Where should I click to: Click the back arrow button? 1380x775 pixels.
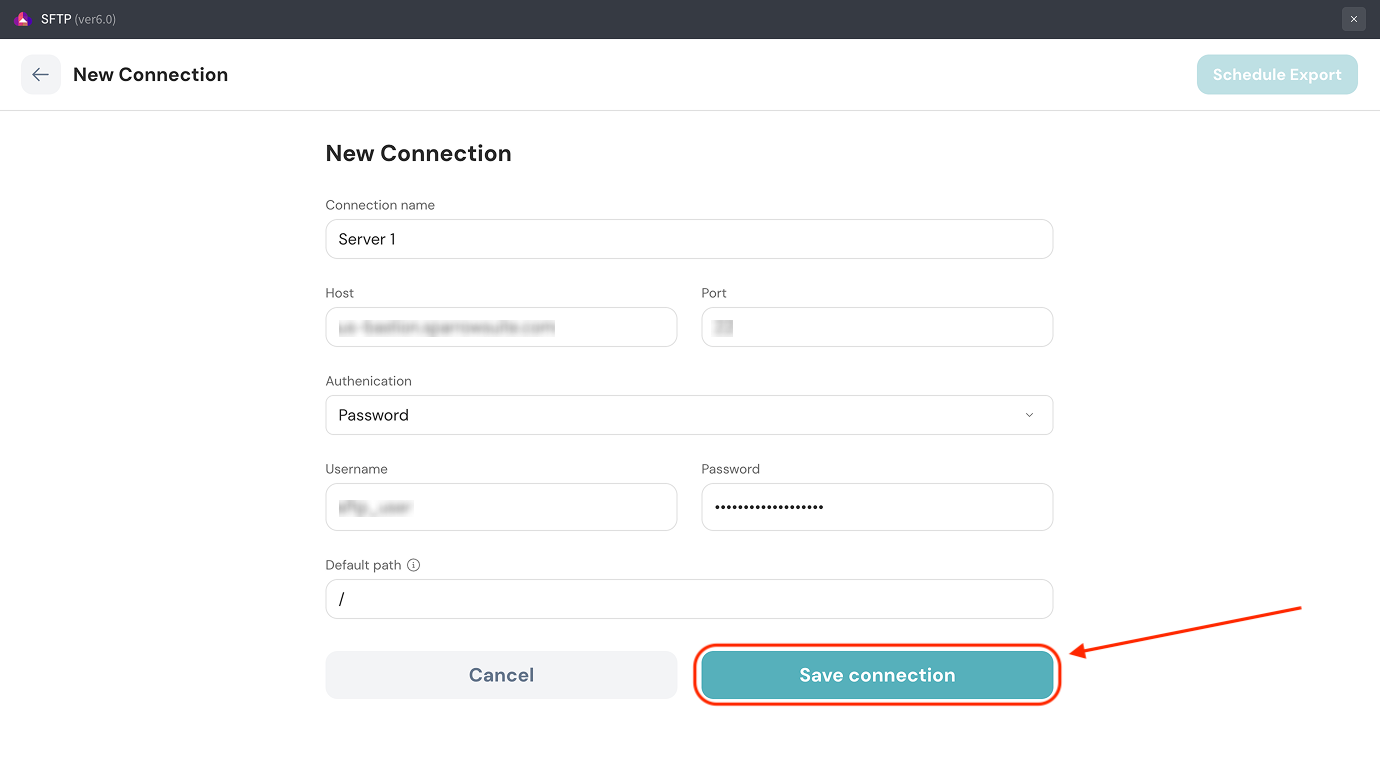(x=41, y=75)
